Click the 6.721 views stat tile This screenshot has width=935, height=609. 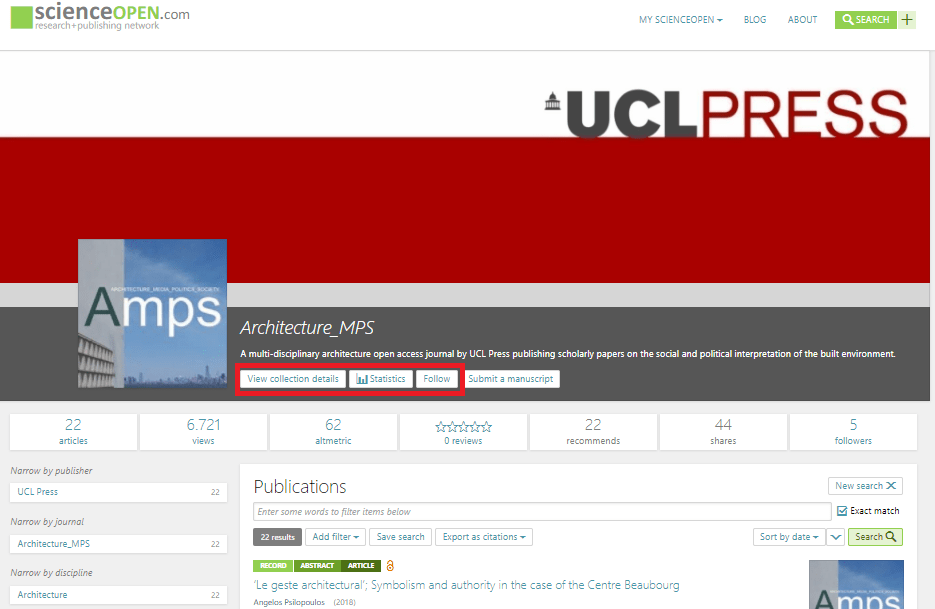point(203,432)
